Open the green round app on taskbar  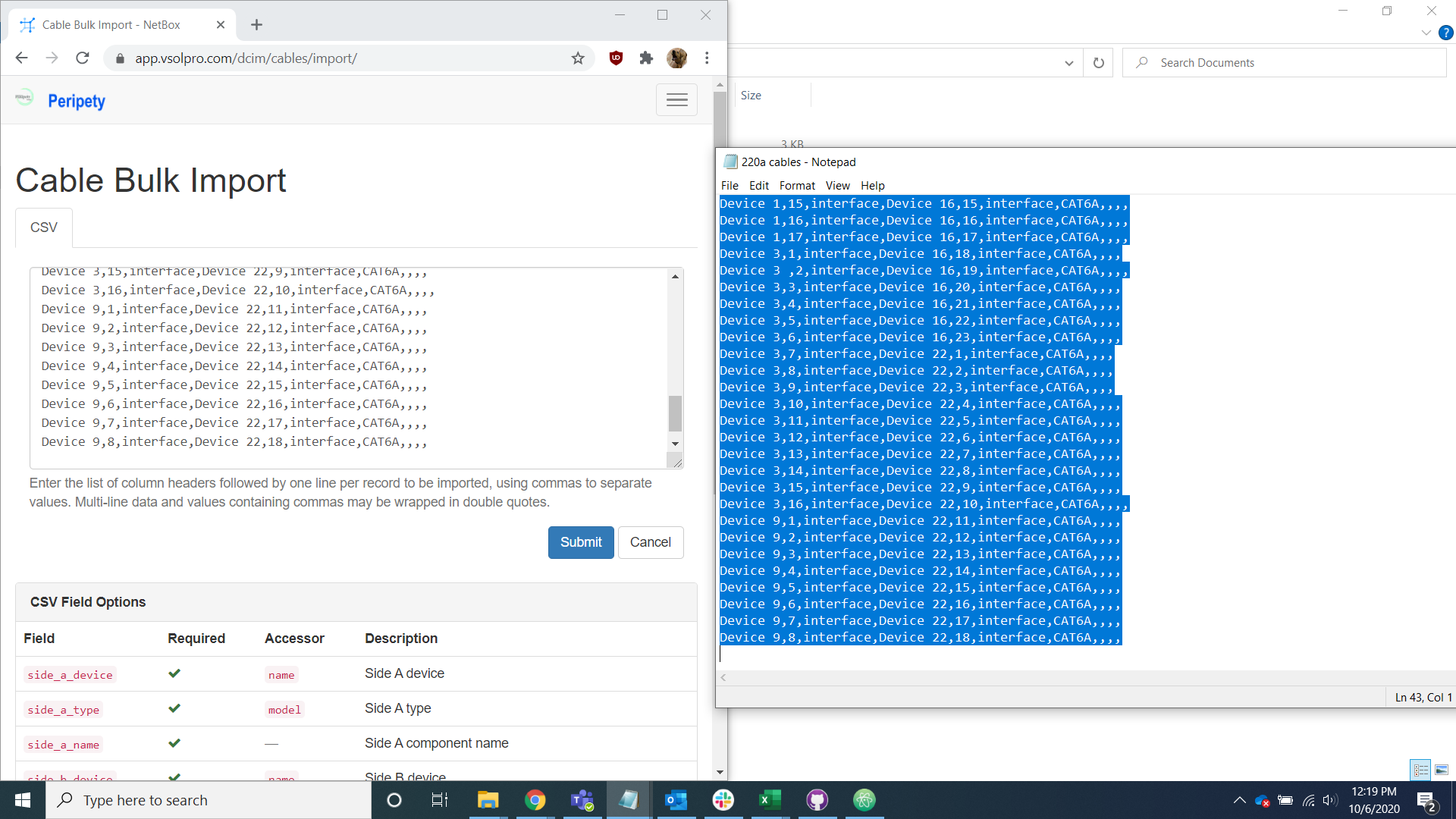(864, 800)
